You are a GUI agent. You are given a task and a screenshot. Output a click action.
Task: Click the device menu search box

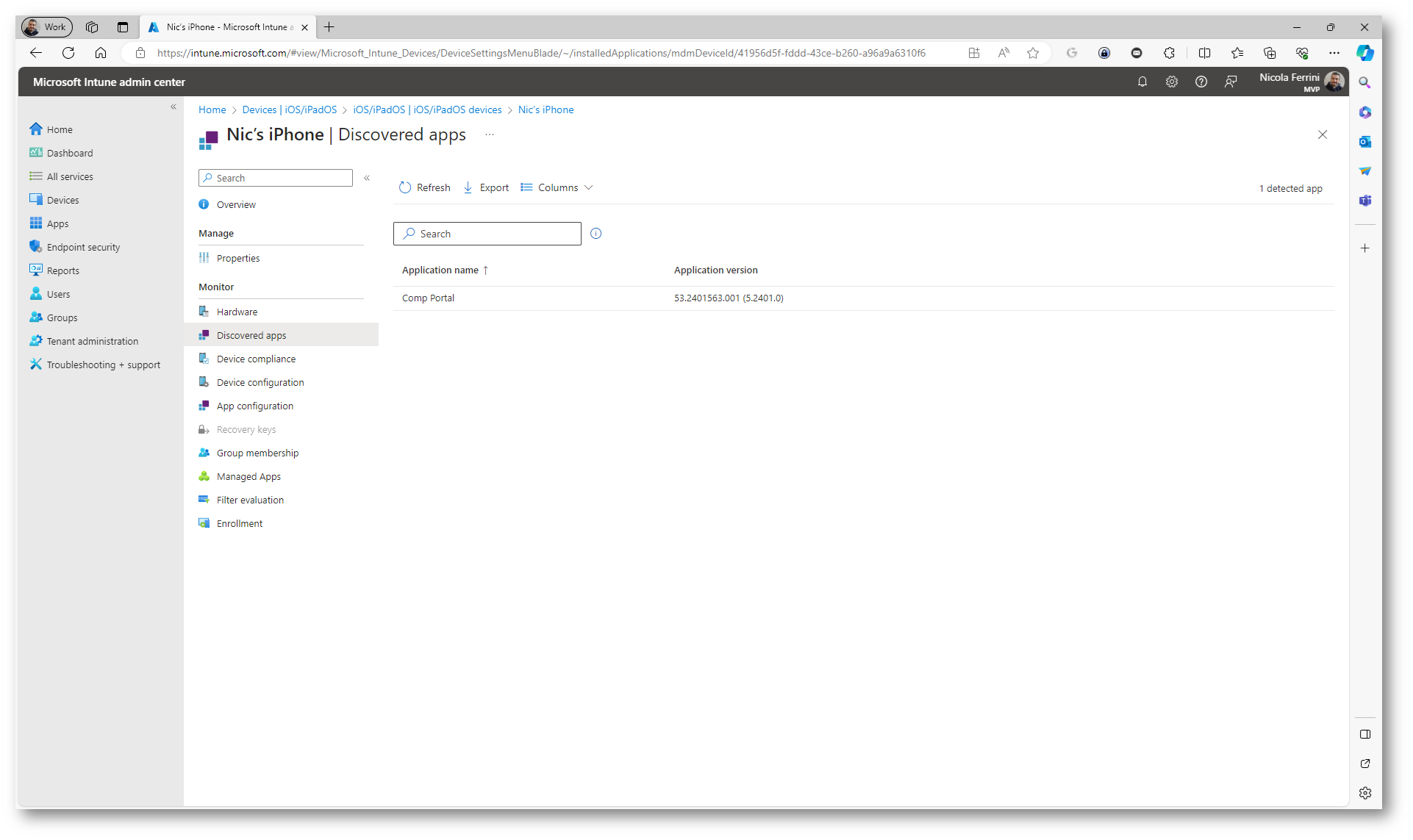tap(276, 178)
